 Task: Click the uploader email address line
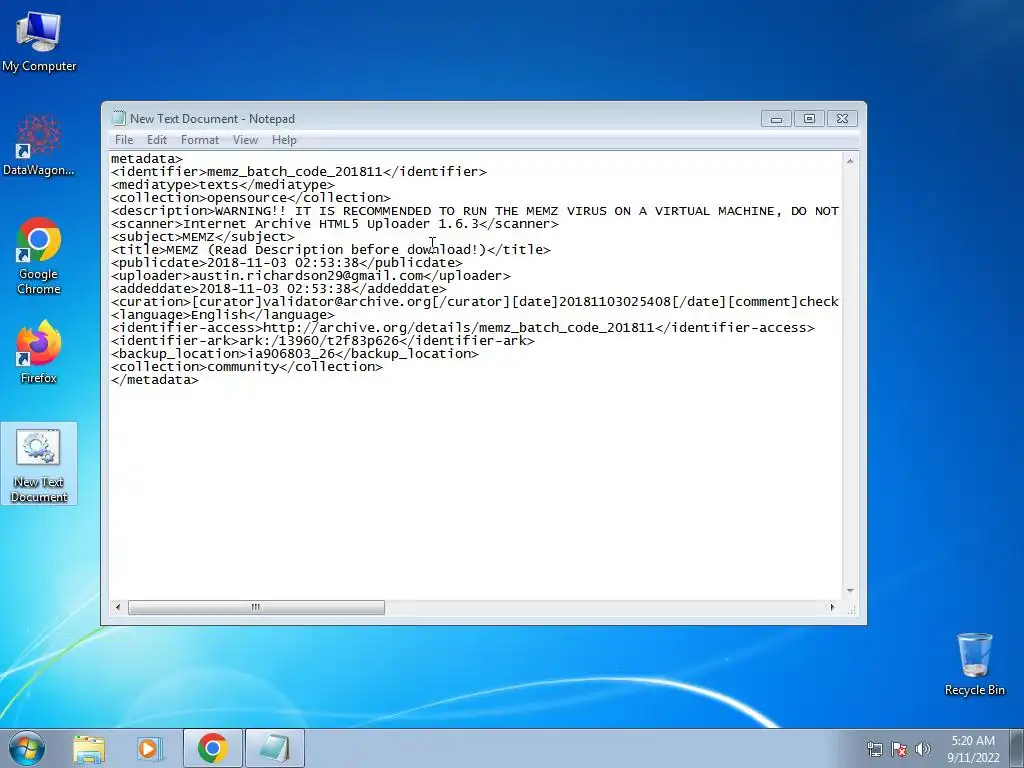[311, 276]
